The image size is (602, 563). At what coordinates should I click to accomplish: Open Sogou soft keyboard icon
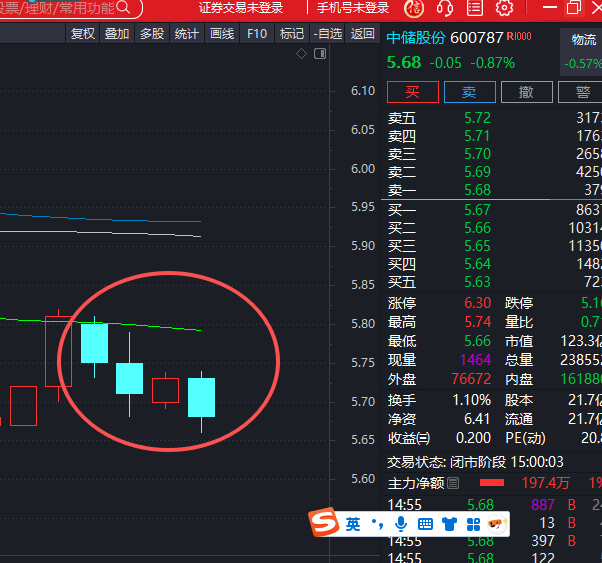[x=425, y=524]
